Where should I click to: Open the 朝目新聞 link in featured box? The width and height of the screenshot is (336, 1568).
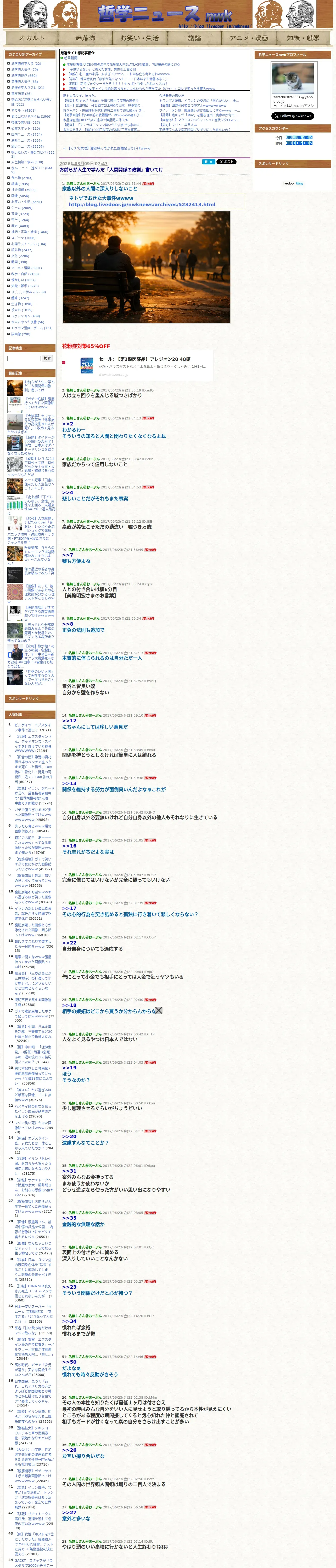pyautogui.click(x=71, y=58)
